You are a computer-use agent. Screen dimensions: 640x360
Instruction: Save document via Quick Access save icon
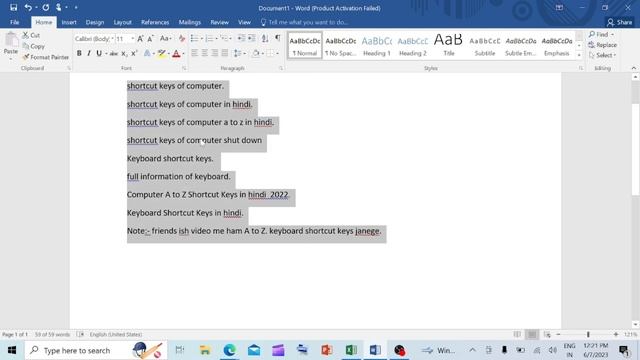[13, 7]
